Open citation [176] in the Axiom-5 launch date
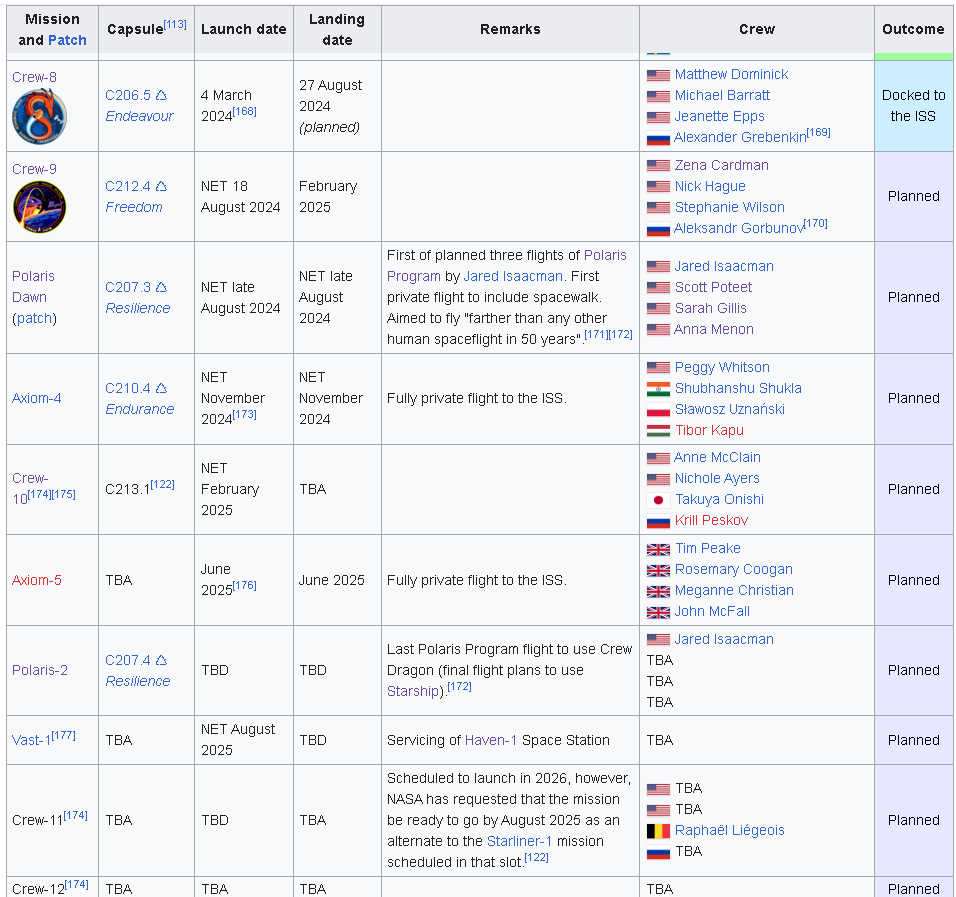The width and height of the screenshot is (956, 897). (244, 585)
